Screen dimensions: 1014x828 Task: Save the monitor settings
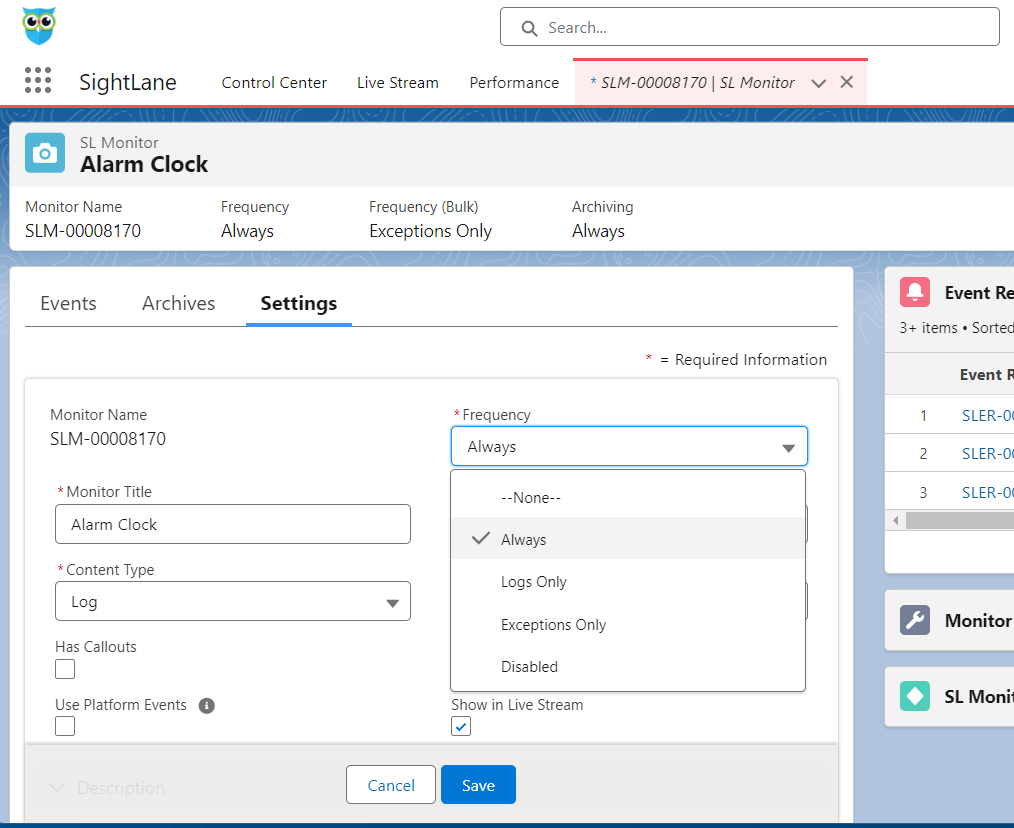(479, 785)
